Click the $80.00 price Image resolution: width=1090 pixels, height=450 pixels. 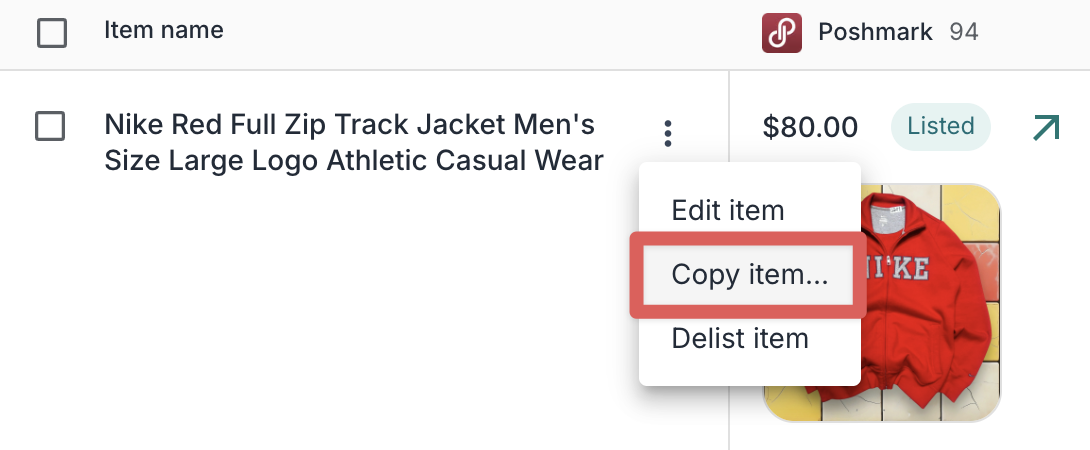[810, 127]
